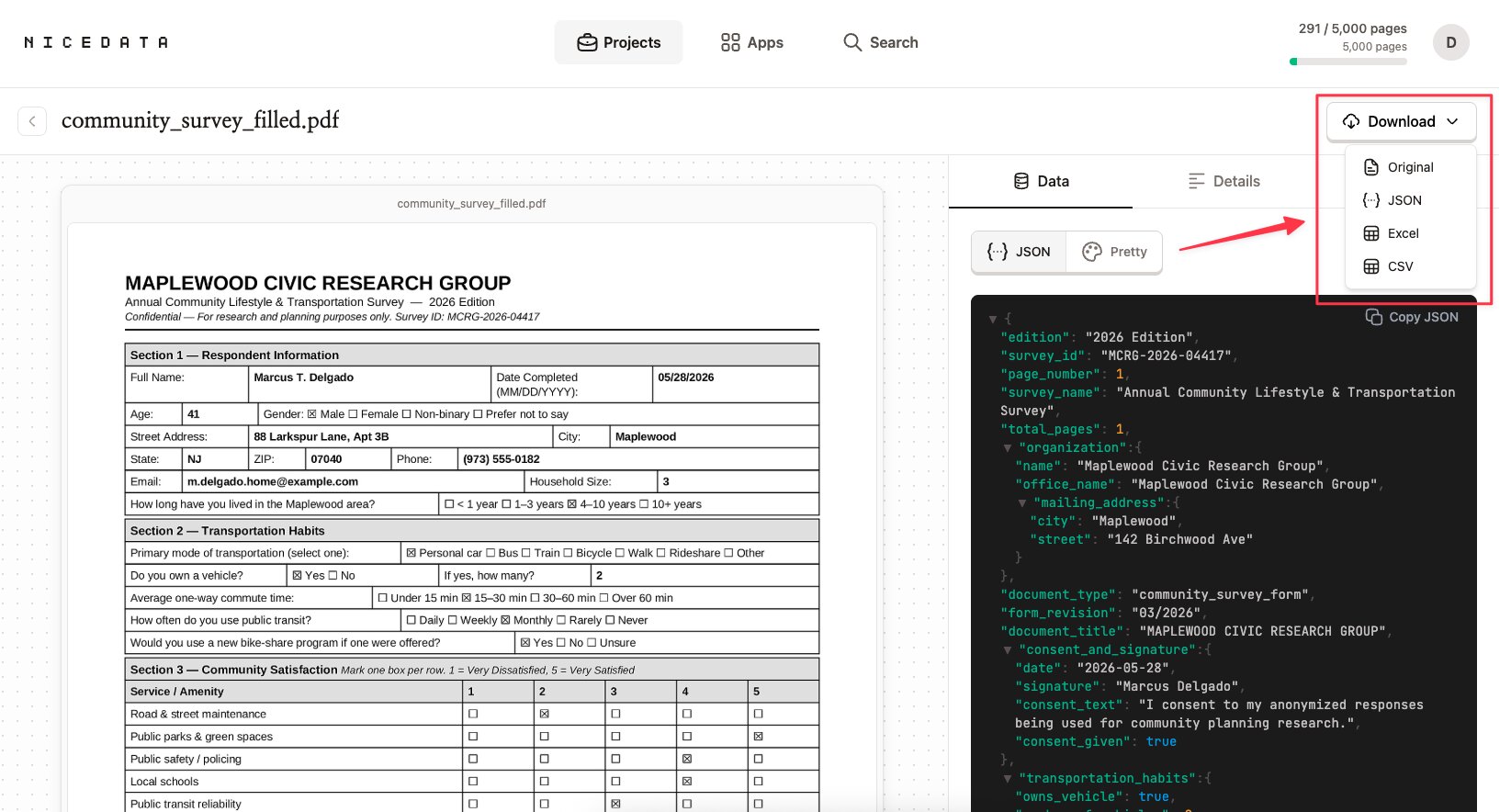Click the NICEDATA logo
1511x812 pixels.
tap(96, 42)
